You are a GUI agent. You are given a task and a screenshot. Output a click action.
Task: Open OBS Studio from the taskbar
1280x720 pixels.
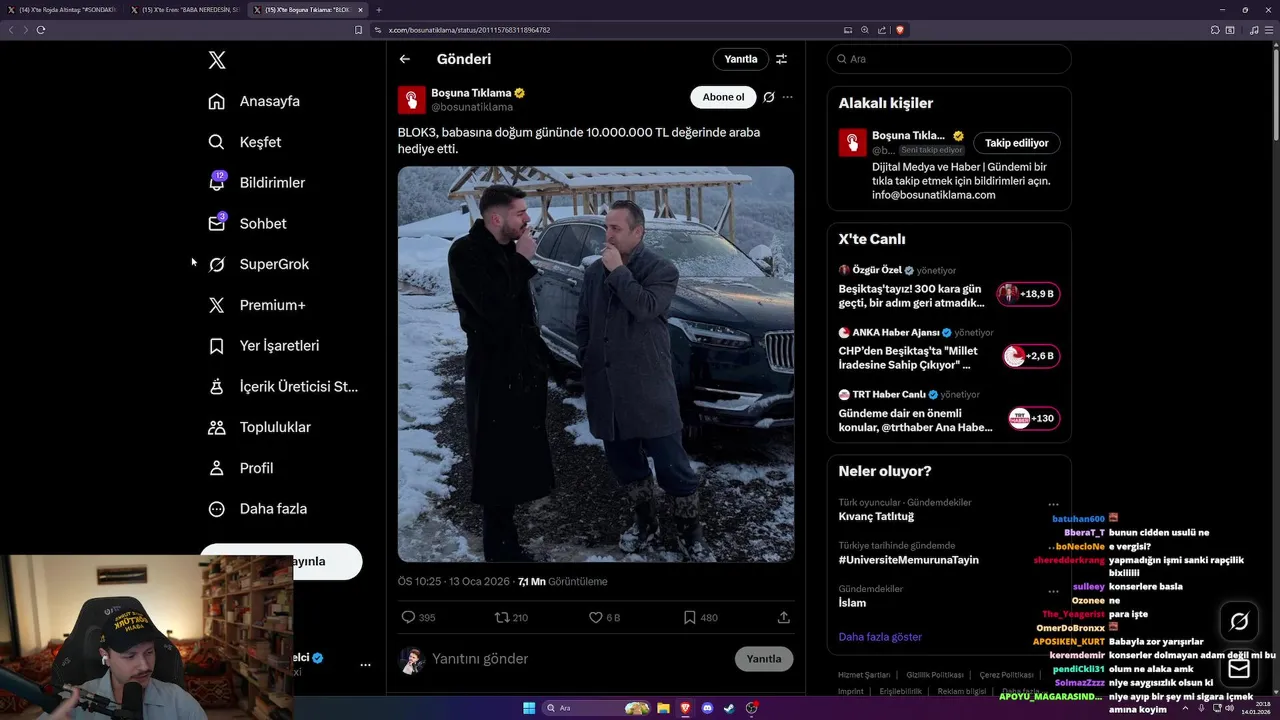click(x=752, y=708)
